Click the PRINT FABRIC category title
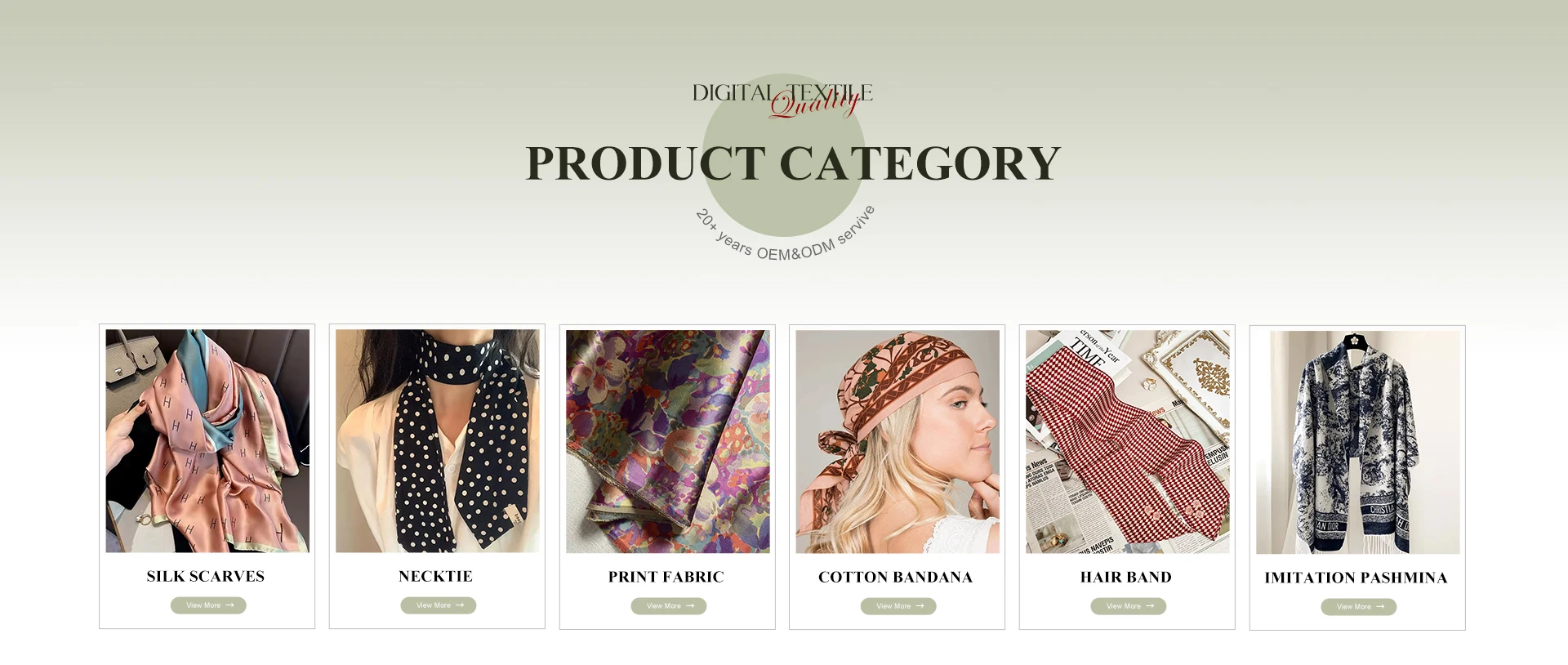1568x665 pixels. pos(666,578)
